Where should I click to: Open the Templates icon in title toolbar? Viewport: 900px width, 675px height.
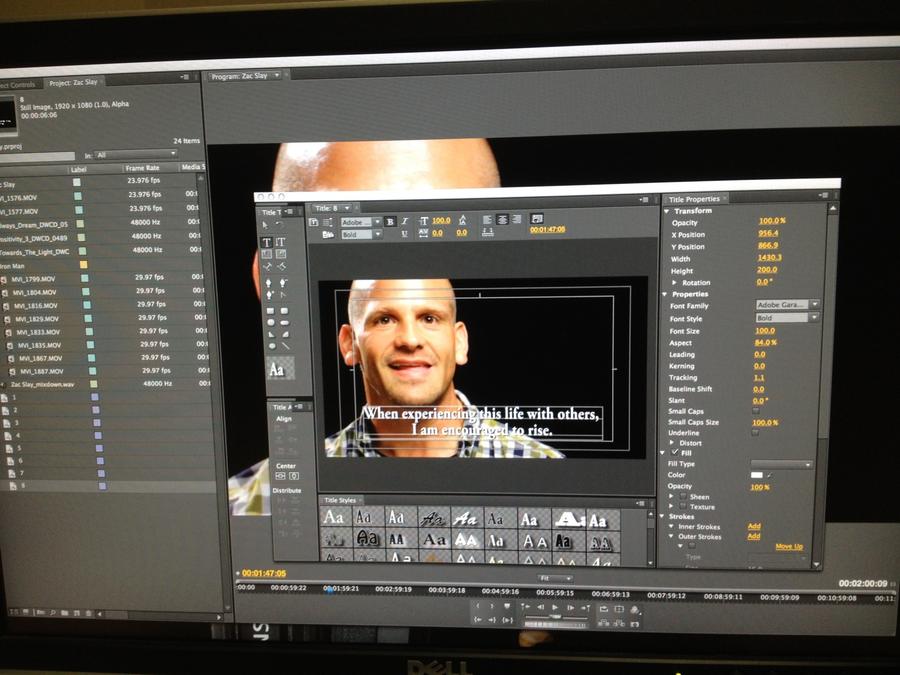tap(328, 234)
